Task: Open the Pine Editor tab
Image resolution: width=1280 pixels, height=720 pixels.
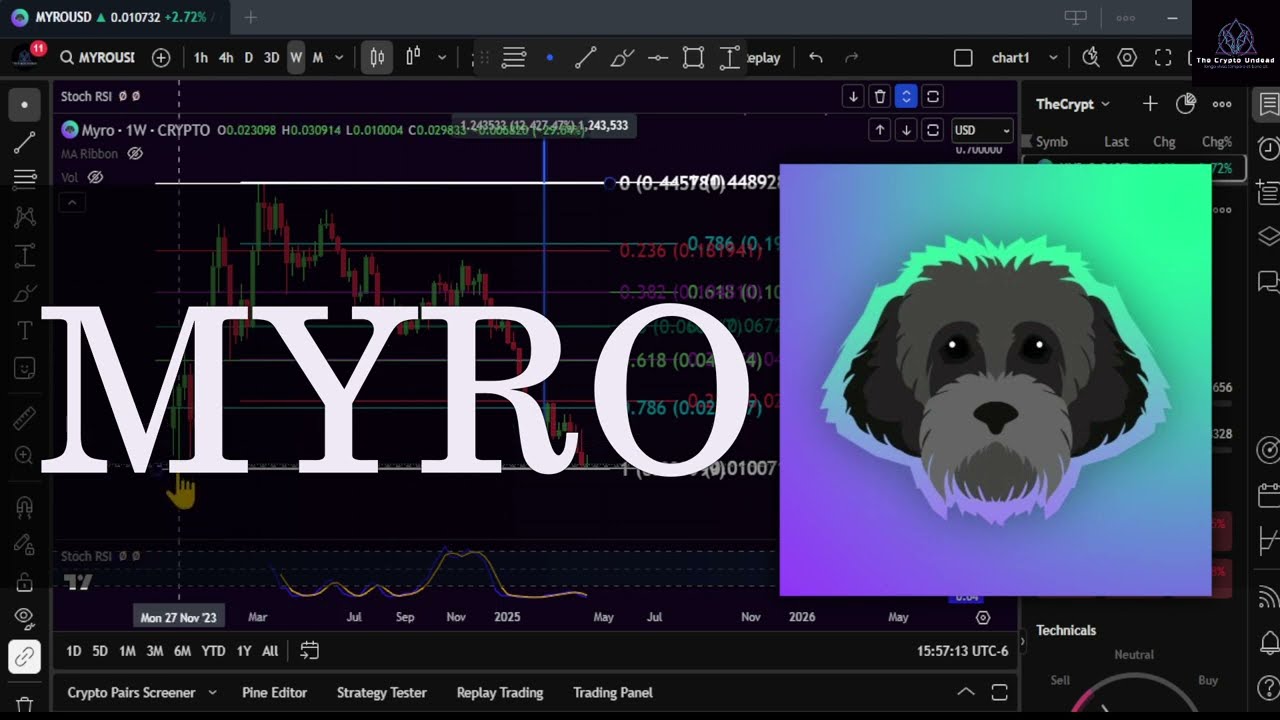Action: pos(274,692)
